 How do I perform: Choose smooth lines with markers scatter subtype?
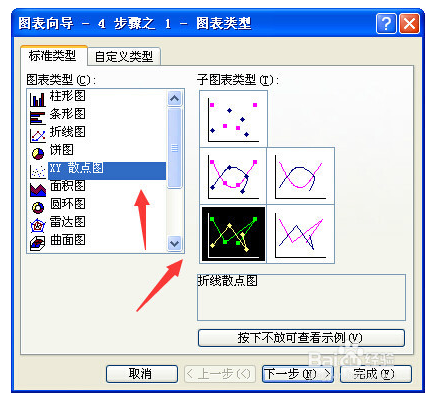pyautogui.click(x=233, y=176)
